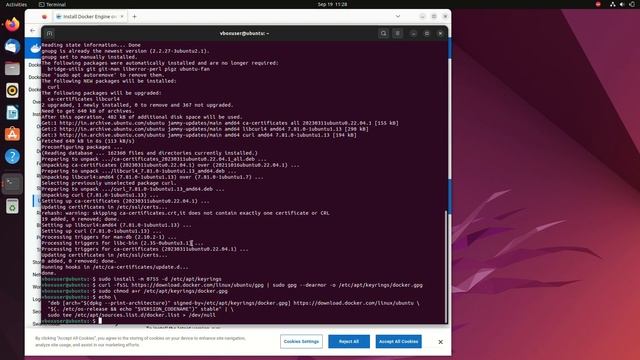Open the Terminal app menu in top bar
The image size is (640, 360).
(52, 4)
